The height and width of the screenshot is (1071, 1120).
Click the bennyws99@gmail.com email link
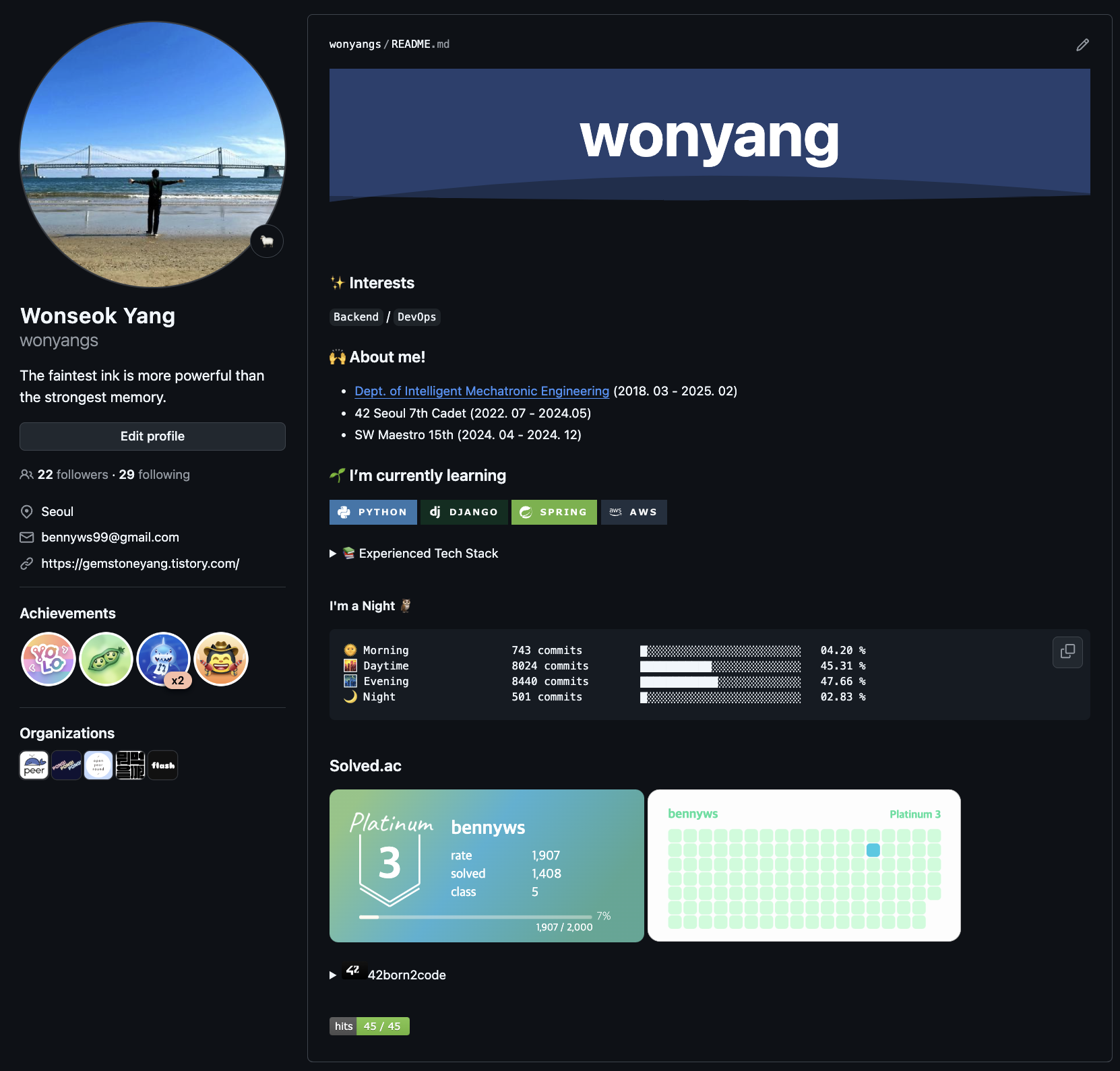[110, 538]
